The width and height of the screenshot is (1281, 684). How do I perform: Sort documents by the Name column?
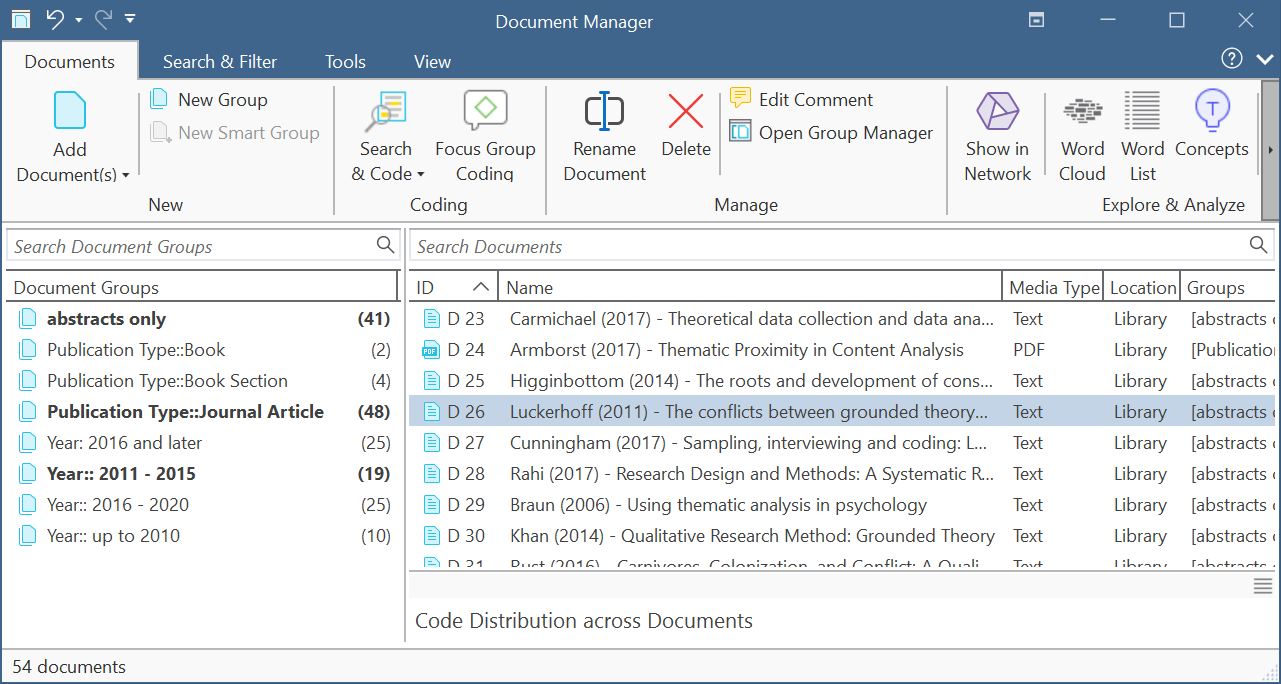click(750, 287)
